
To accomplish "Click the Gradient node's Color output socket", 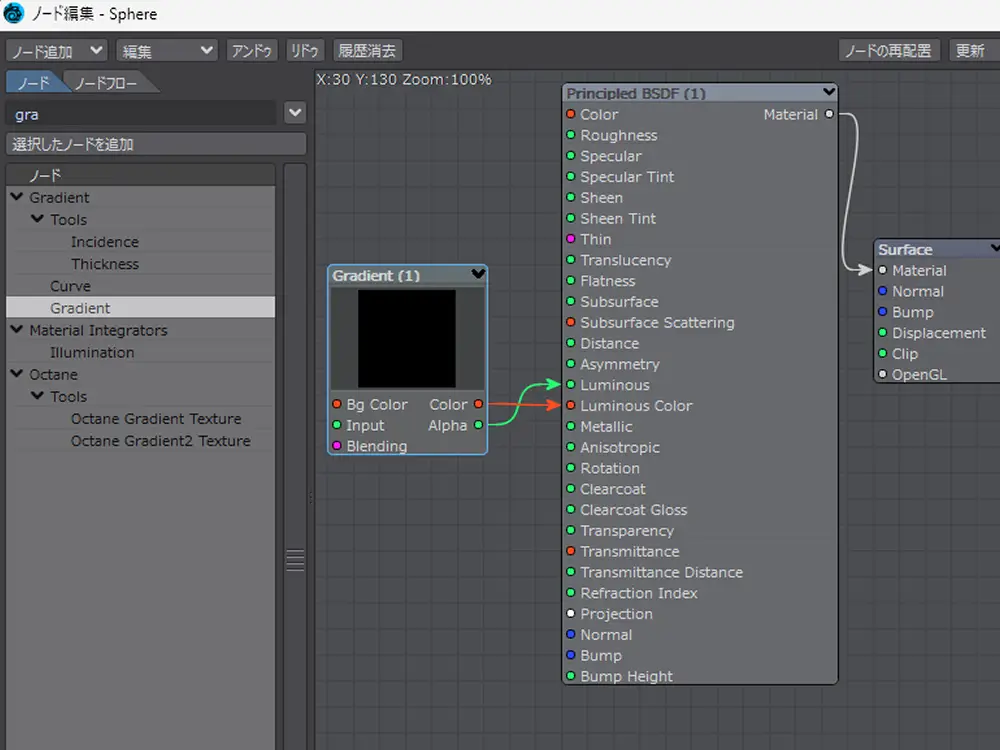I will 479,405.
